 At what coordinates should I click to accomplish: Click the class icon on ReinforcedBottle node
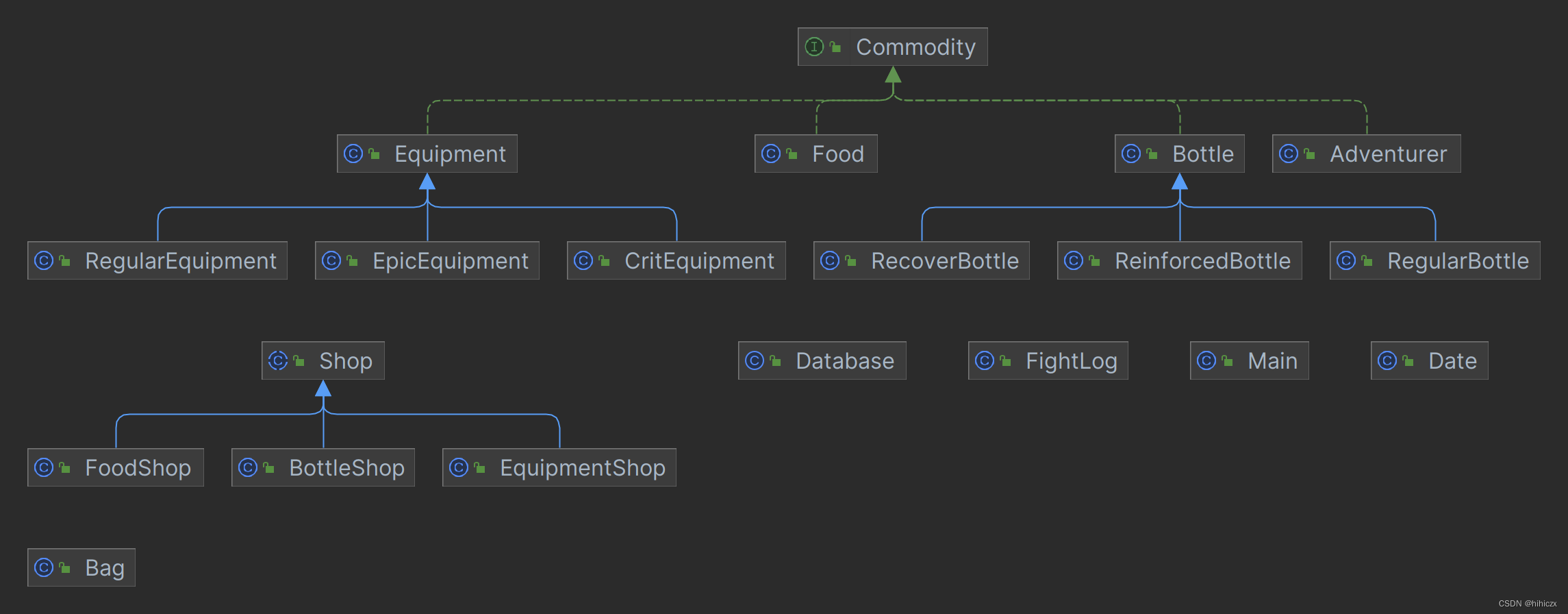point(1074,260)
